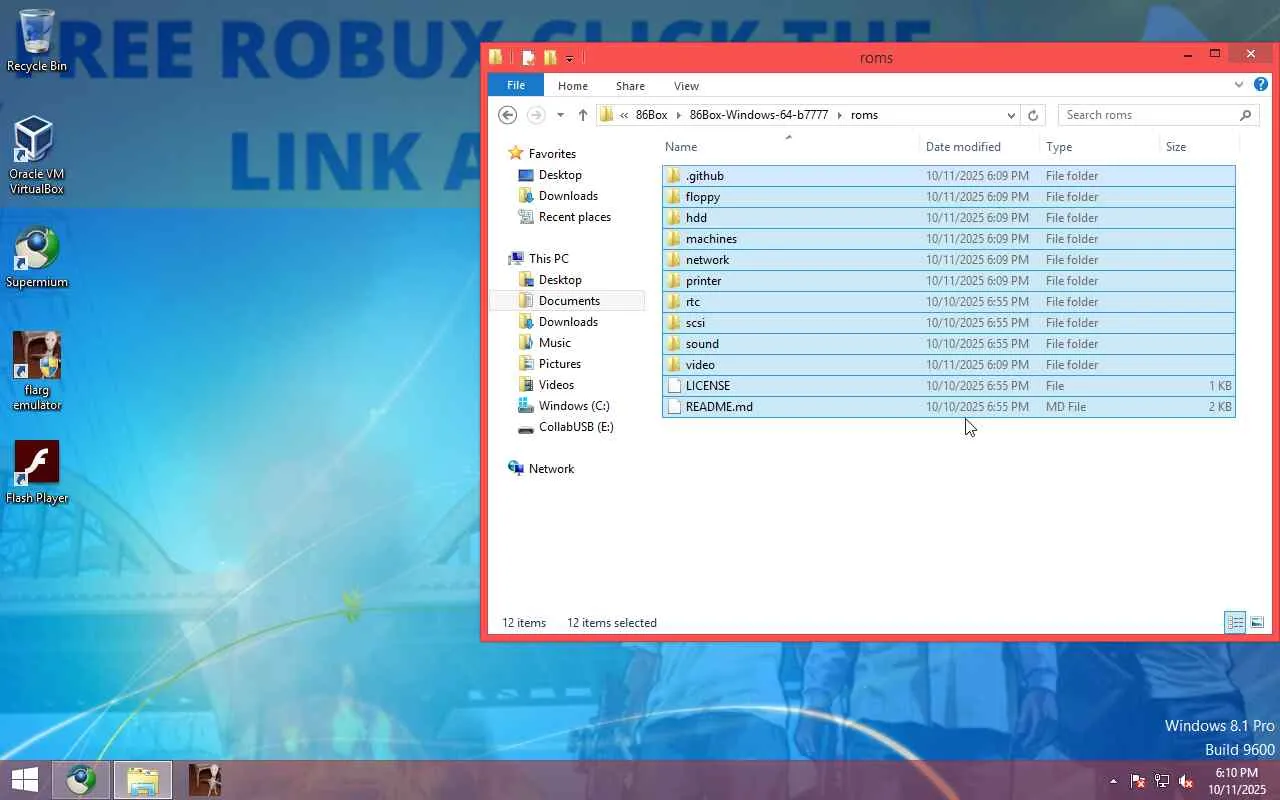Open Customize Quick Access Toolbar dropdown

pos(569,58)
